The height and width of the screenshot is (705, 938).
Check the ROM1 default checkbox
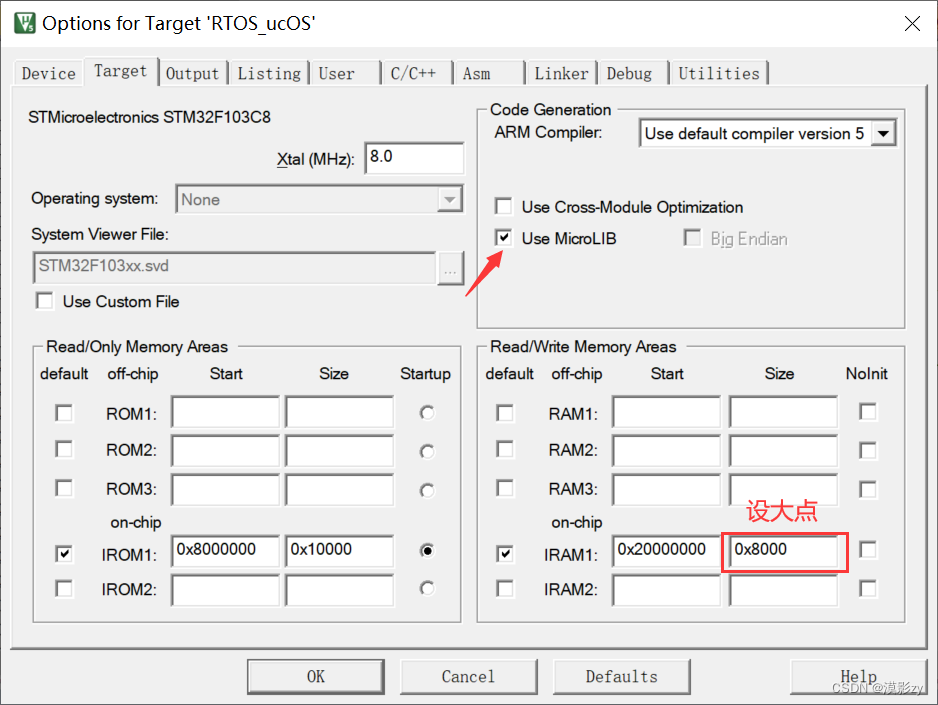tap(64, 413)
